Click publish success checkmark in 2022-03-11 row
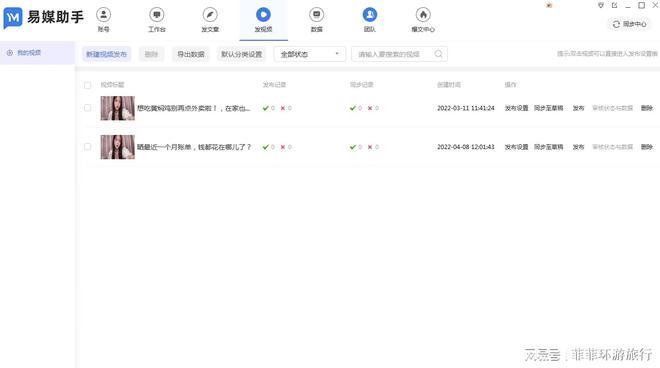 pos(266,108)
